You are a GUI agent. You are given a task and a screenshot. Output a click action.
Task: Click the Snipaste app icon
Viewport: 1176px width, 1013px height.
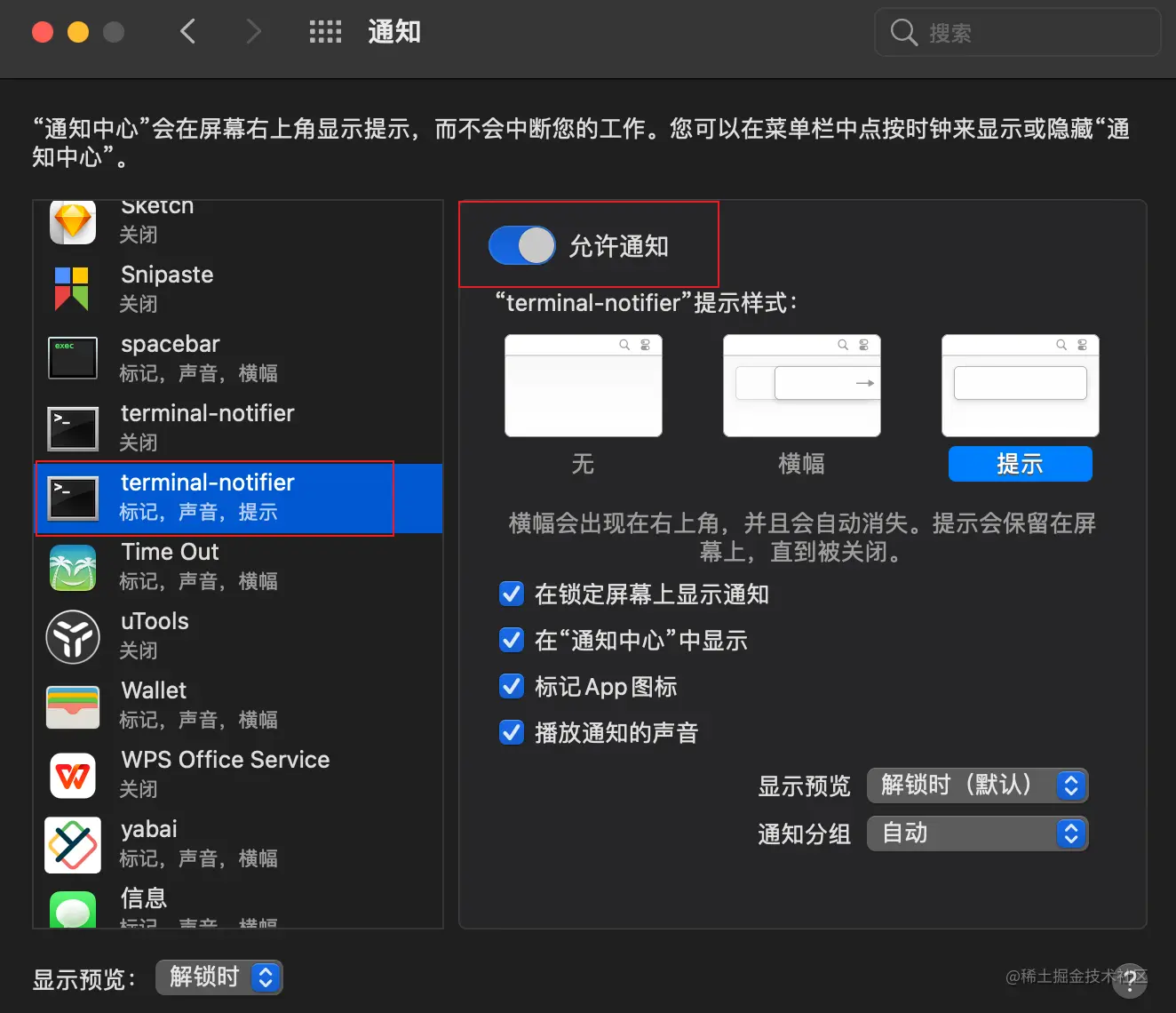(72, 289)
